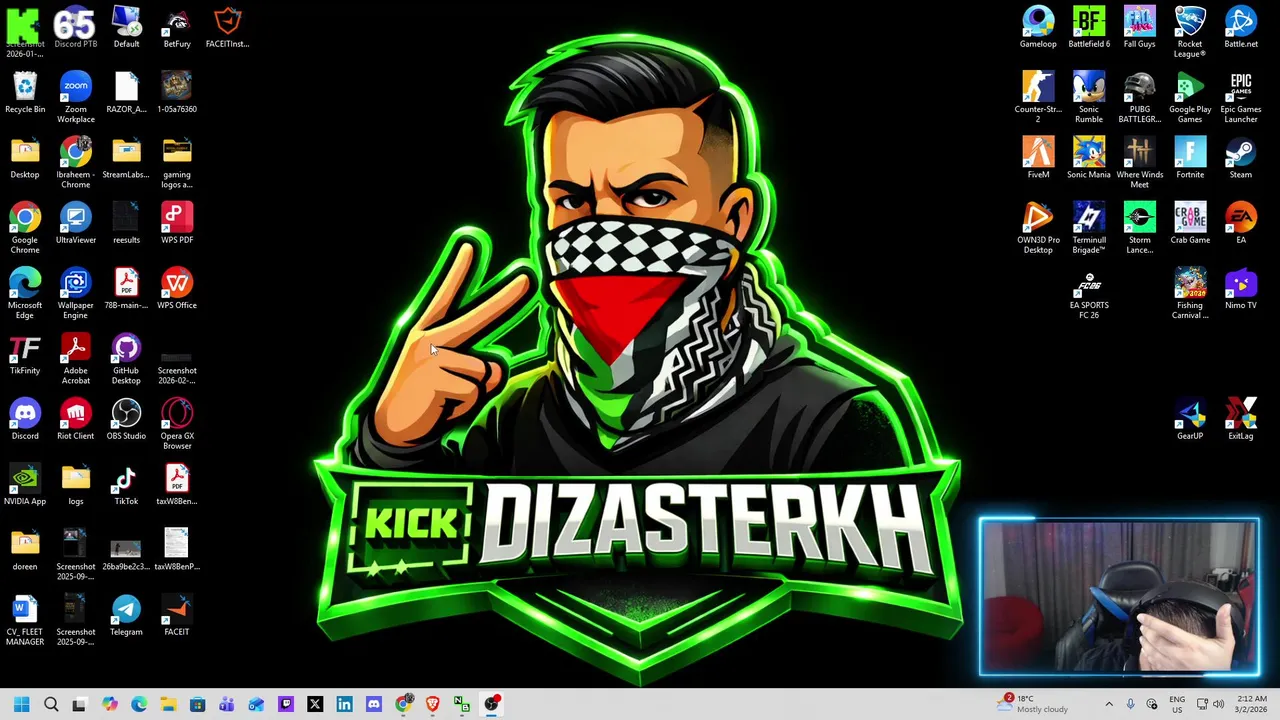Open Crab Game desktop icon
The height and width of the screenshot is (720, 1280).
coord(1190,222)
